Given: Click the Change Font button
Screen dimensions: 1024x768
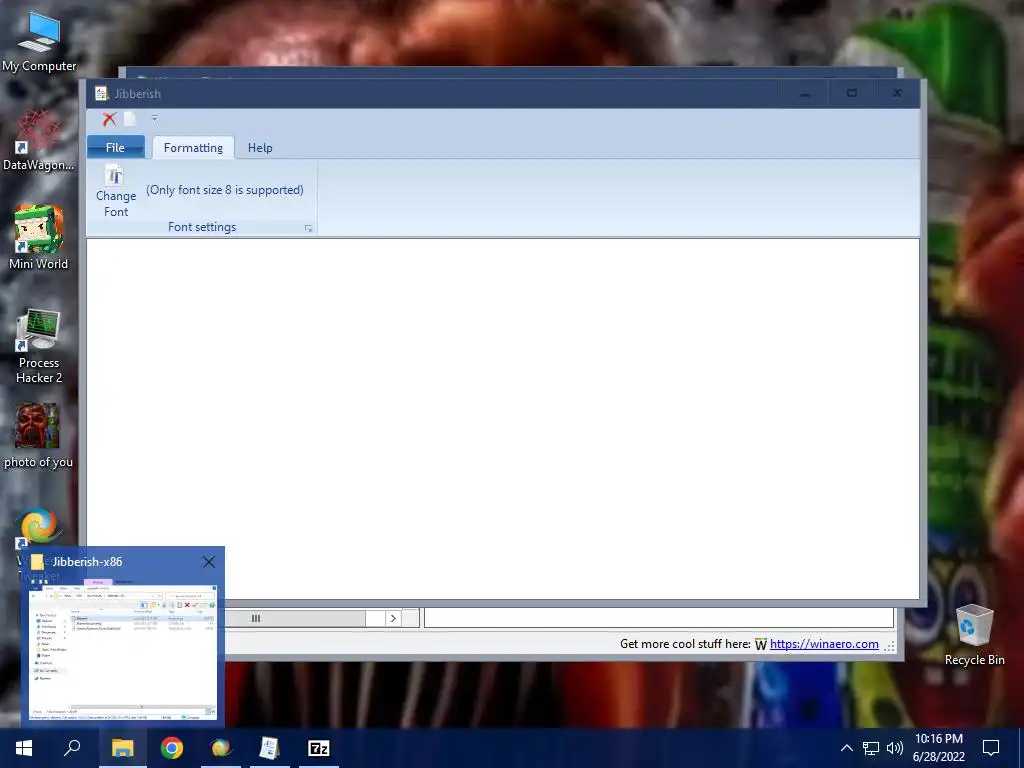Looking at the screenshot, I should [x=116, y=191].
